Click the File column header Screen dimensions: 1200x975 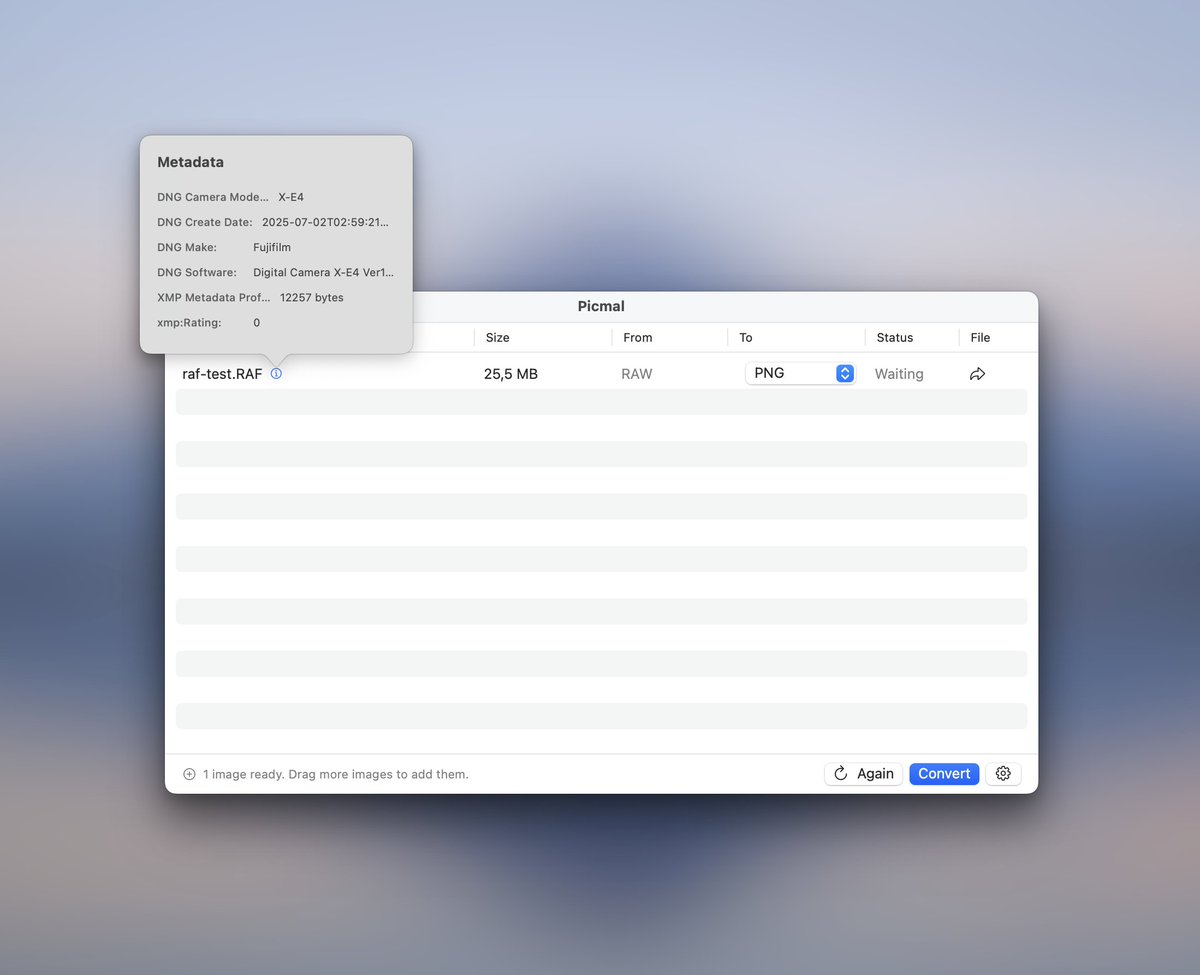tap(980, 337)
